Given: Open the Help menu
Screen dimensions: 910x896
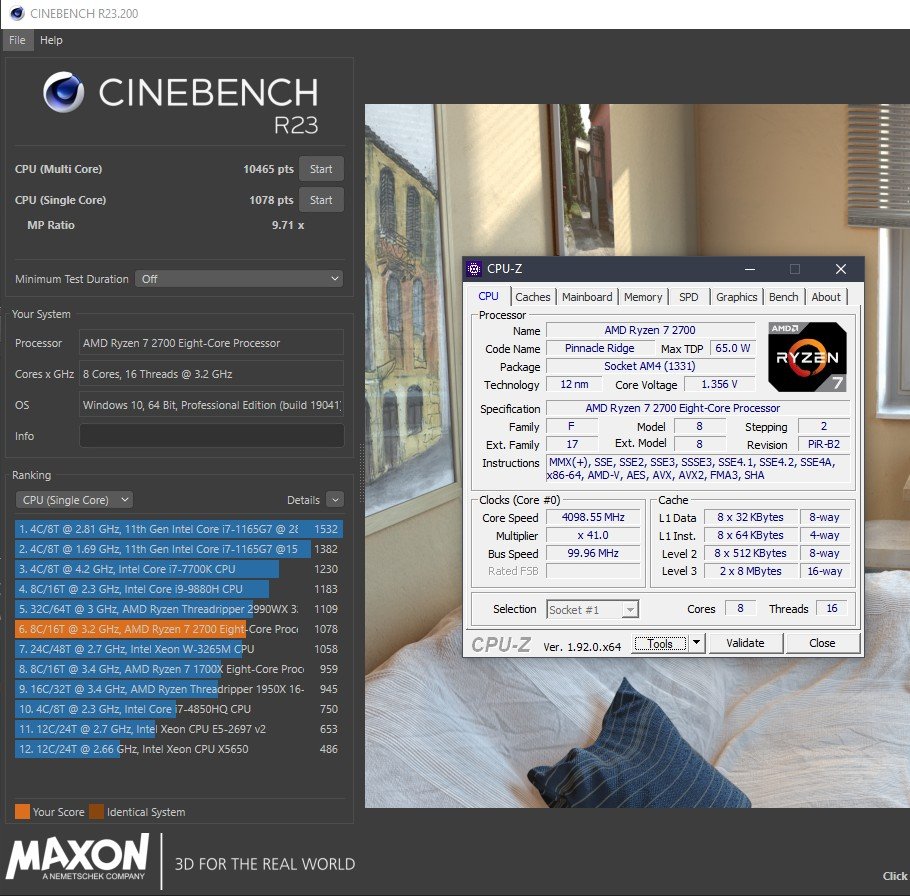Looking at the screenshot, I should pyautogui.click(x=51, y=40).
